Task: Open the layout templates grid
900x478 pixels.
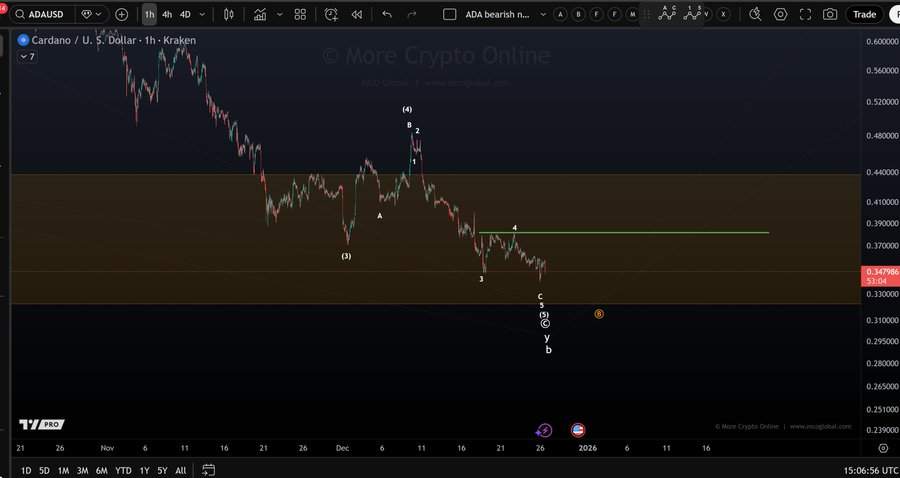Action: [x=300, y=14]
